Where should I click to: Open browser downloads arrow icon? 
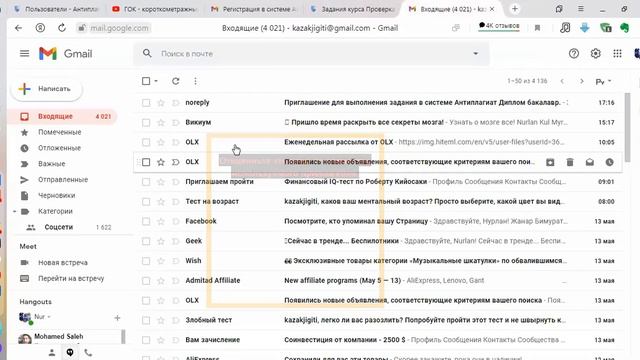[x=584, y=28]
